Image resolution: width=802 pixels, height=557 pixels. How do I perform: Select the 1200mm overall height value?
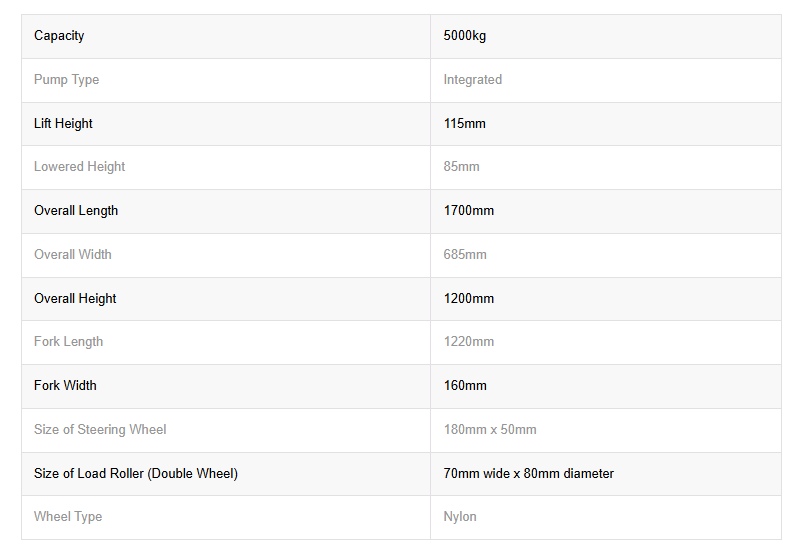coord(469,299)
